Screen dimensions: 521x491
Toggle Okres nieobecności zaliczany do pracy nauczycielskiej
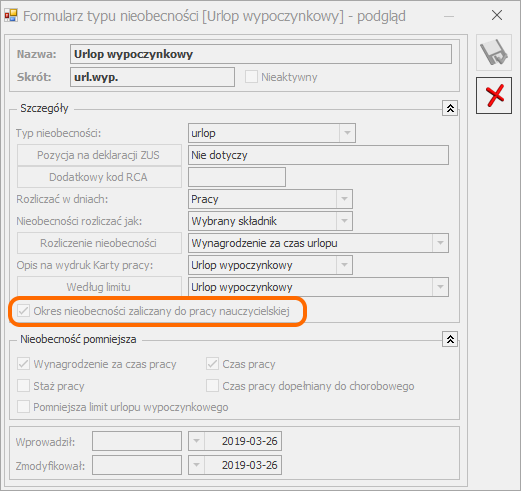[24, 311]
